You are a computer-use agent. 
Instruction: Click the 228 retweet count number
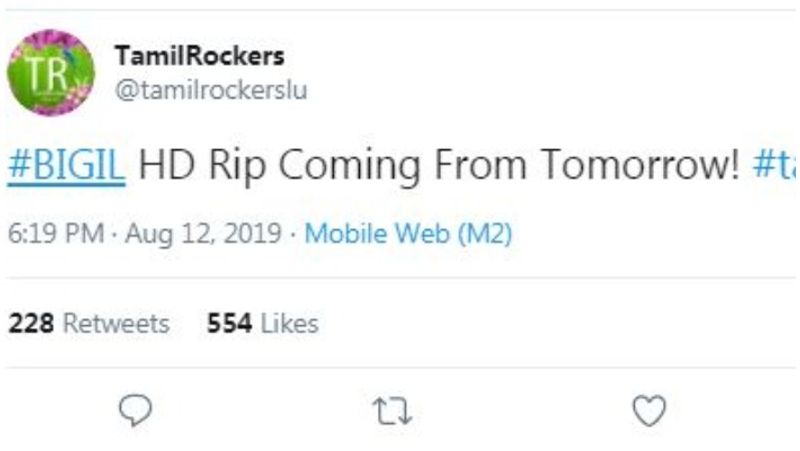(x=30, y=324)
